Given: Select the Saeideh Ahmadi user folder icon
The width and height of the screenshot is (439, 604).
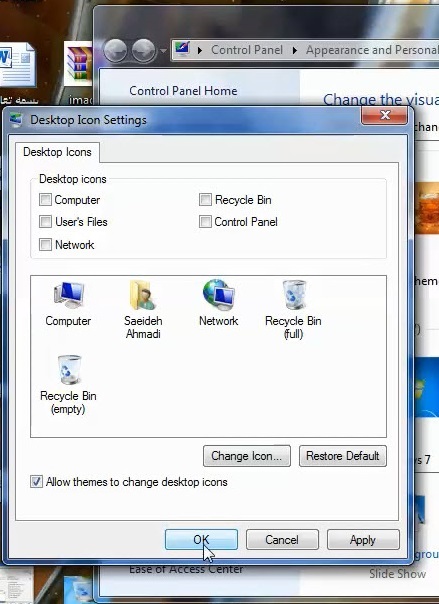Looking at the screenshot, I should pos(143,309).
